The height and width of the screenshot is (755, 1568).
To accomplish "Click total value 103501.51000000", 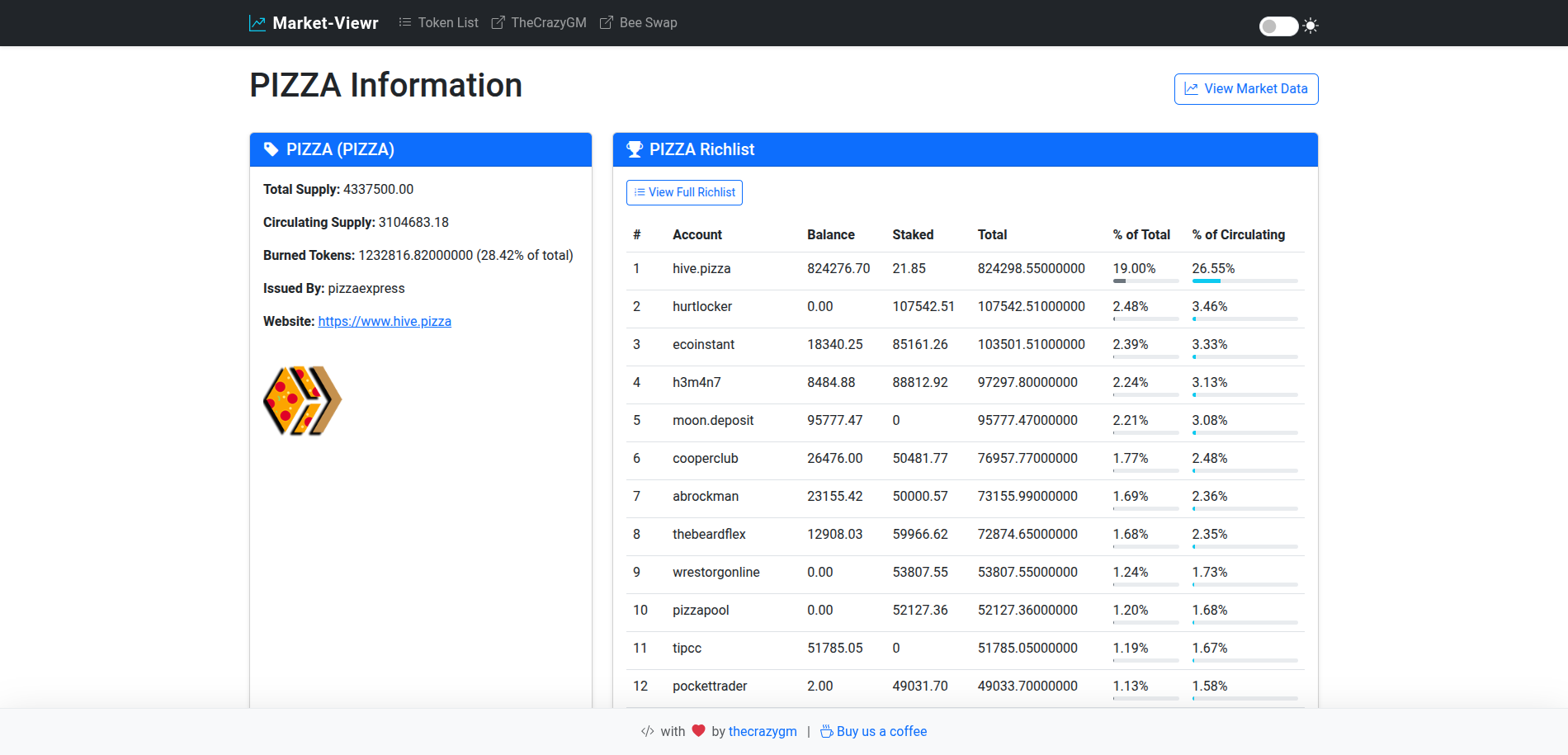I will [1032, 344].
